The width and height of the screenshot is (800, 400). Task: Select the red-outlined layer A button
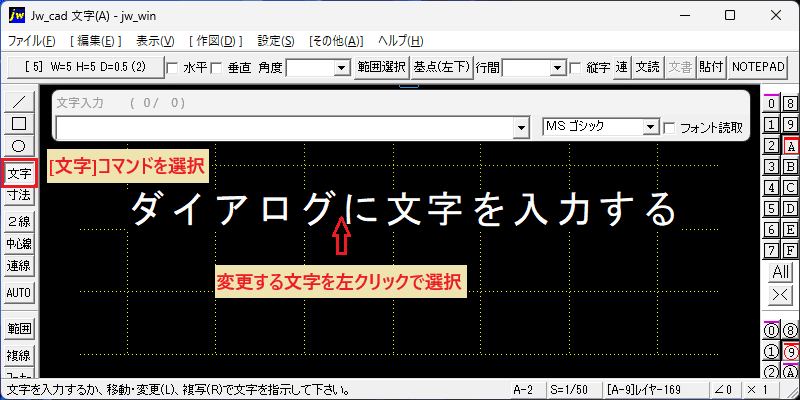coord(790,146)
